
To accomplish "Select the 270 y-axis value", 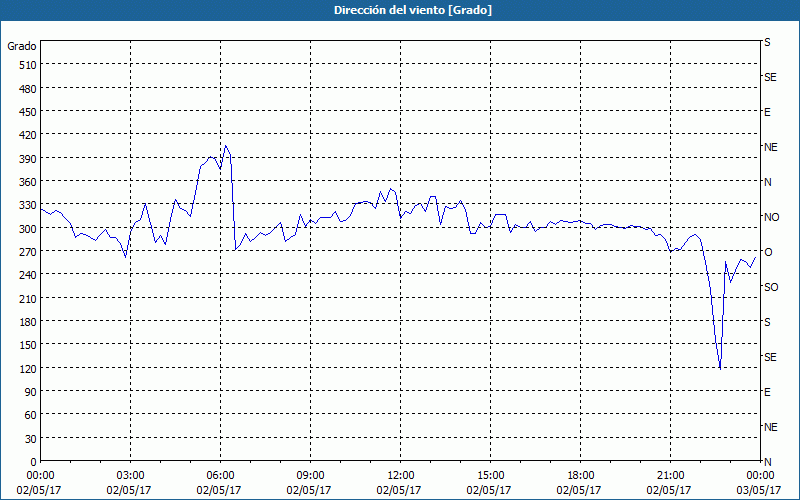I will [29, 252].
